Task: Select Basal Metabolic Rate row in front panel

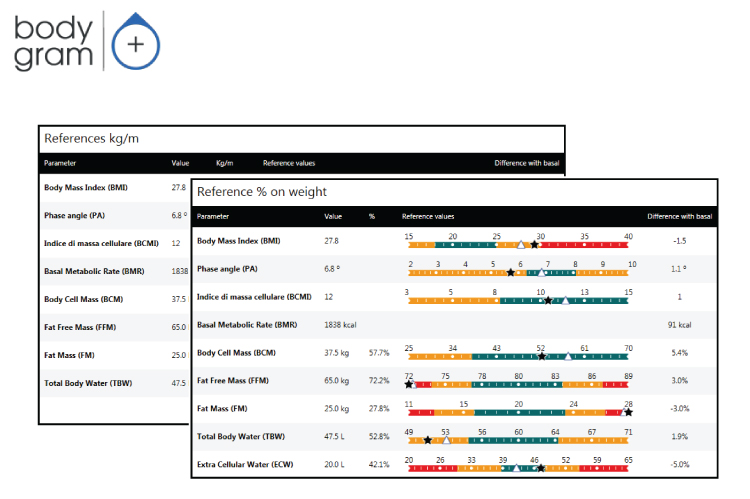Action: (247, 325)
